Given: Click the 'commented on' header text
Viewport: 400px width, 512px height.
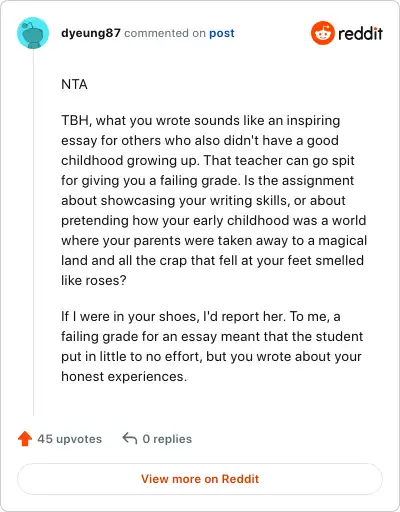Looking at the screenshot, I should [165, 33].
